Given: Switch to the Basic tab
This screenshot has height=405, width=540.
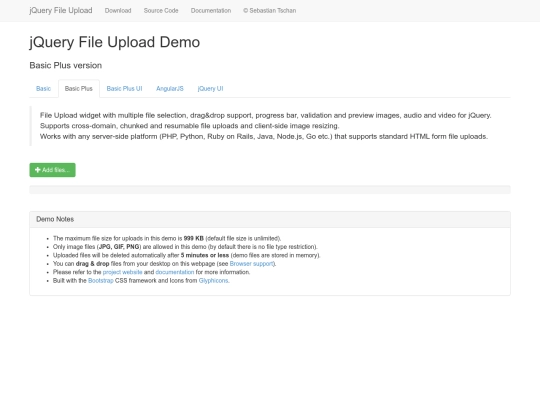Looking at the screenshot, I should [43, 89].
